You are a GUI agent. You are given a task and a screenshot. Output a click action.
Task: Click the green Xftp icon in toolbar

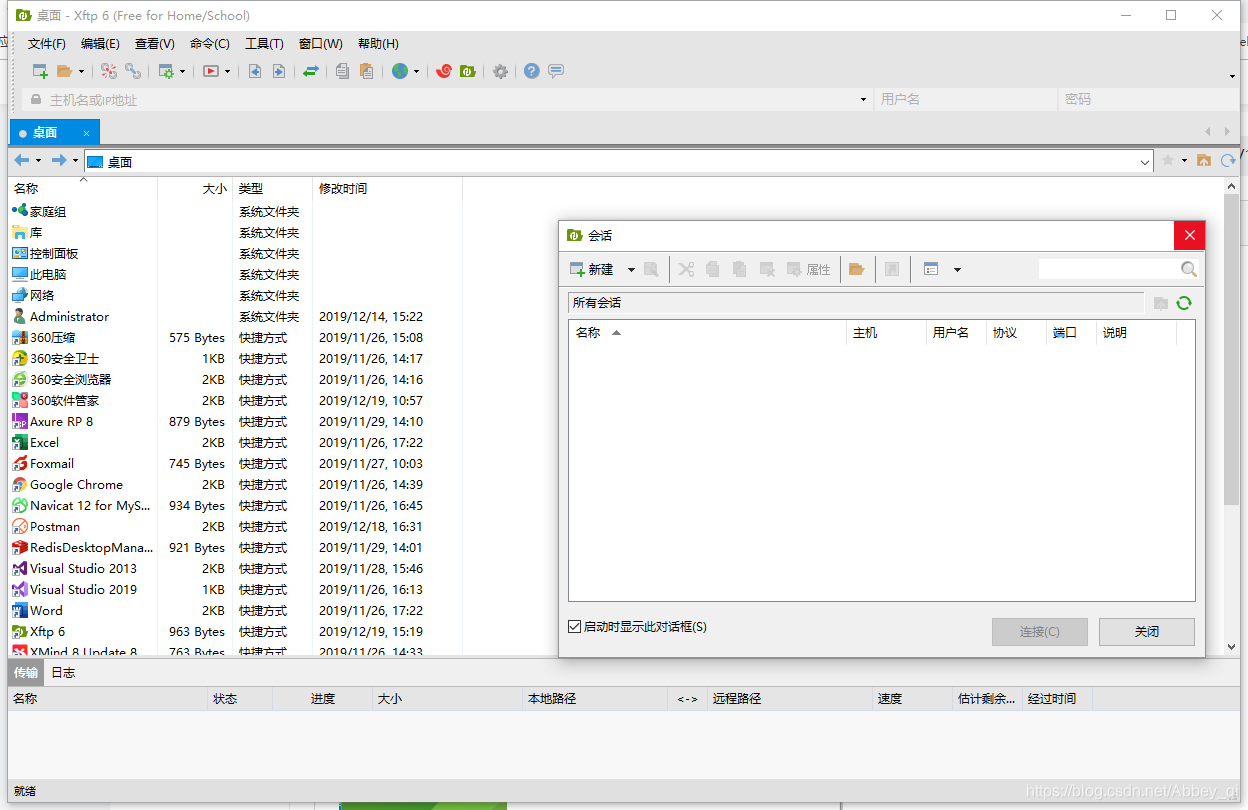[468, 71]
